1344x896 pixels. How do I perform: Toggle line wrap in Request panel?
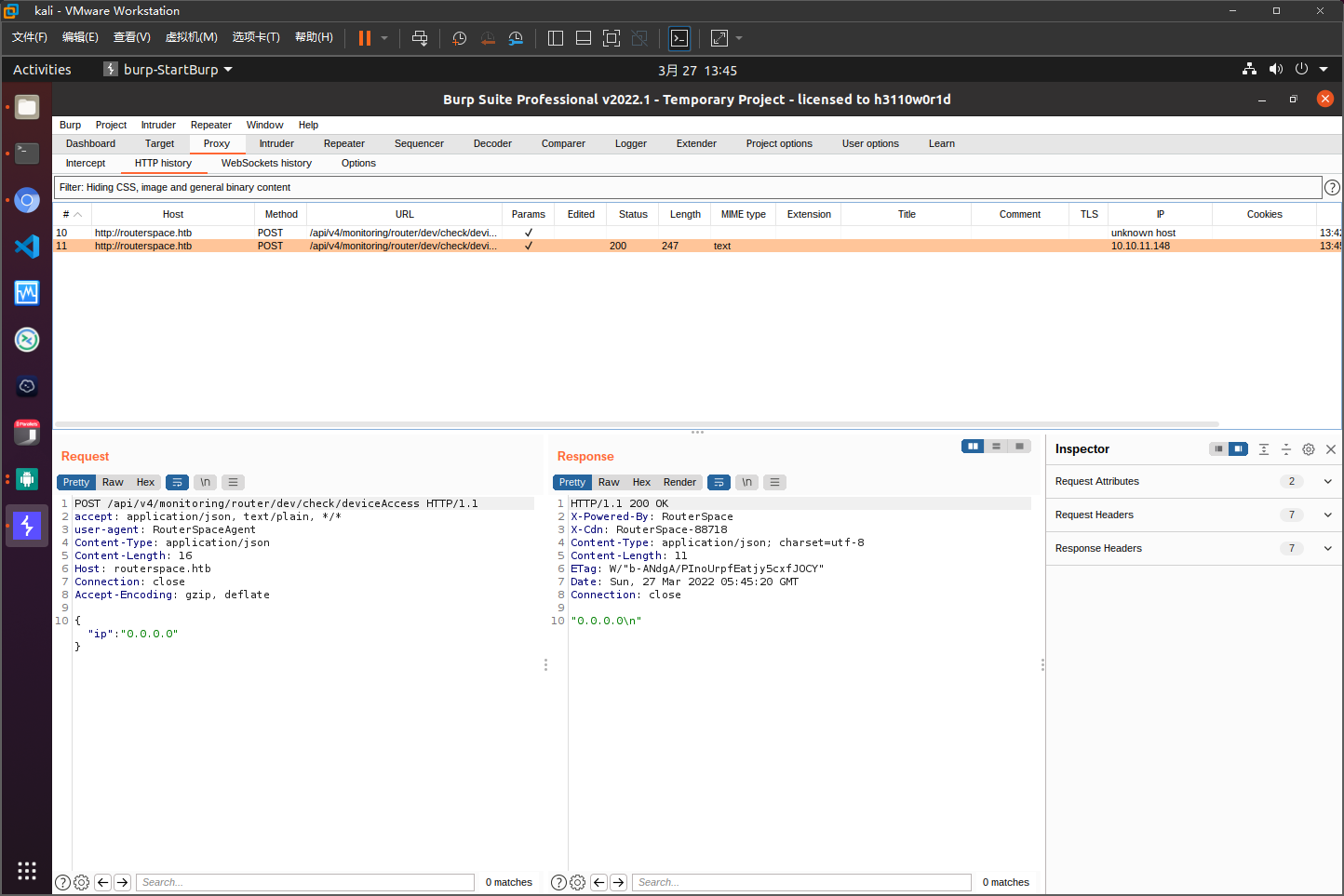[x=177, y=482]
